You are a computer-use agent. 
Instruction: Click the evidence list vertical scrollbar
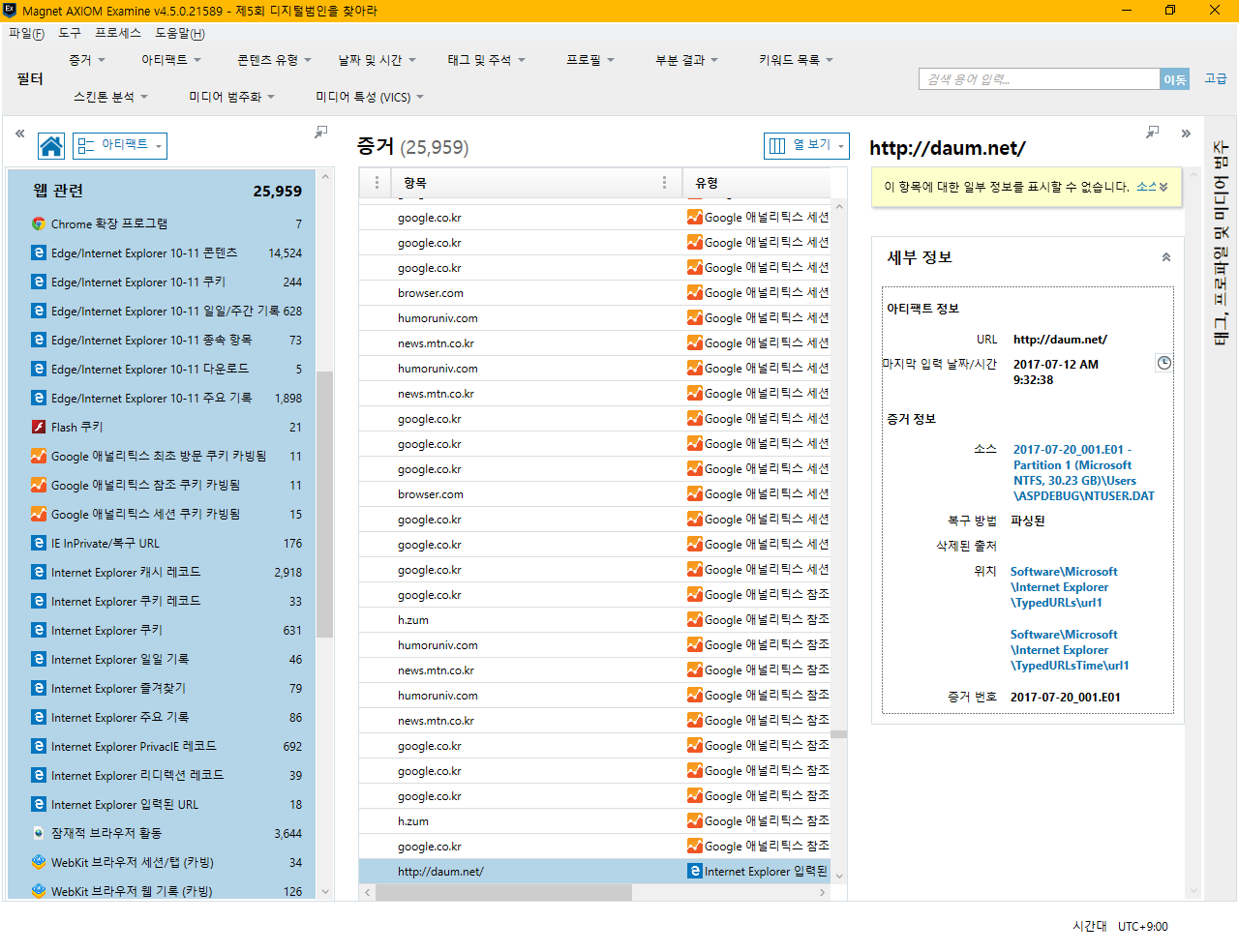[x=838, y=734]
